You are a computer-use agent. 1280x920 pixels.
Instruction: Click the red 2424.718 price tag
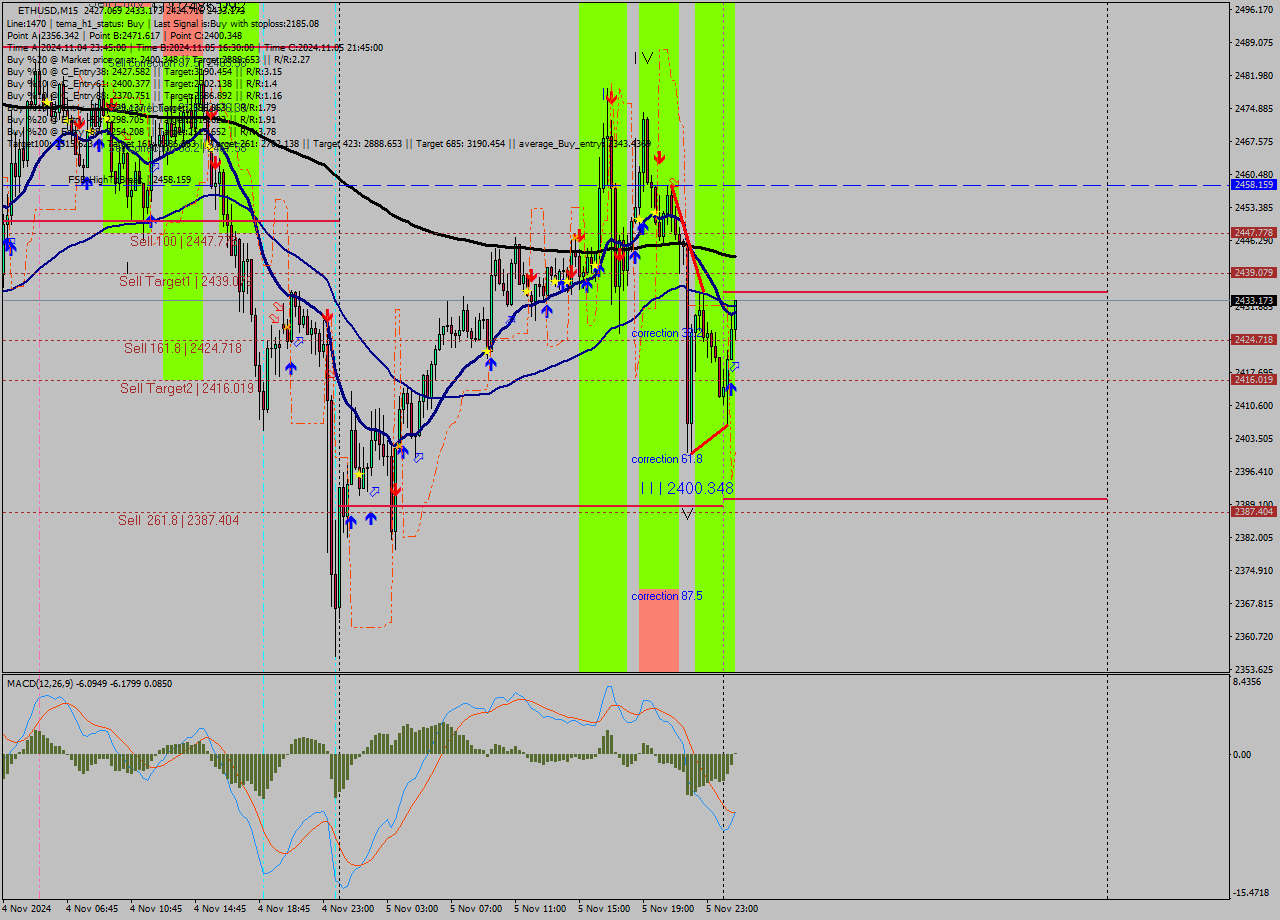click(x=1254, y=339)
